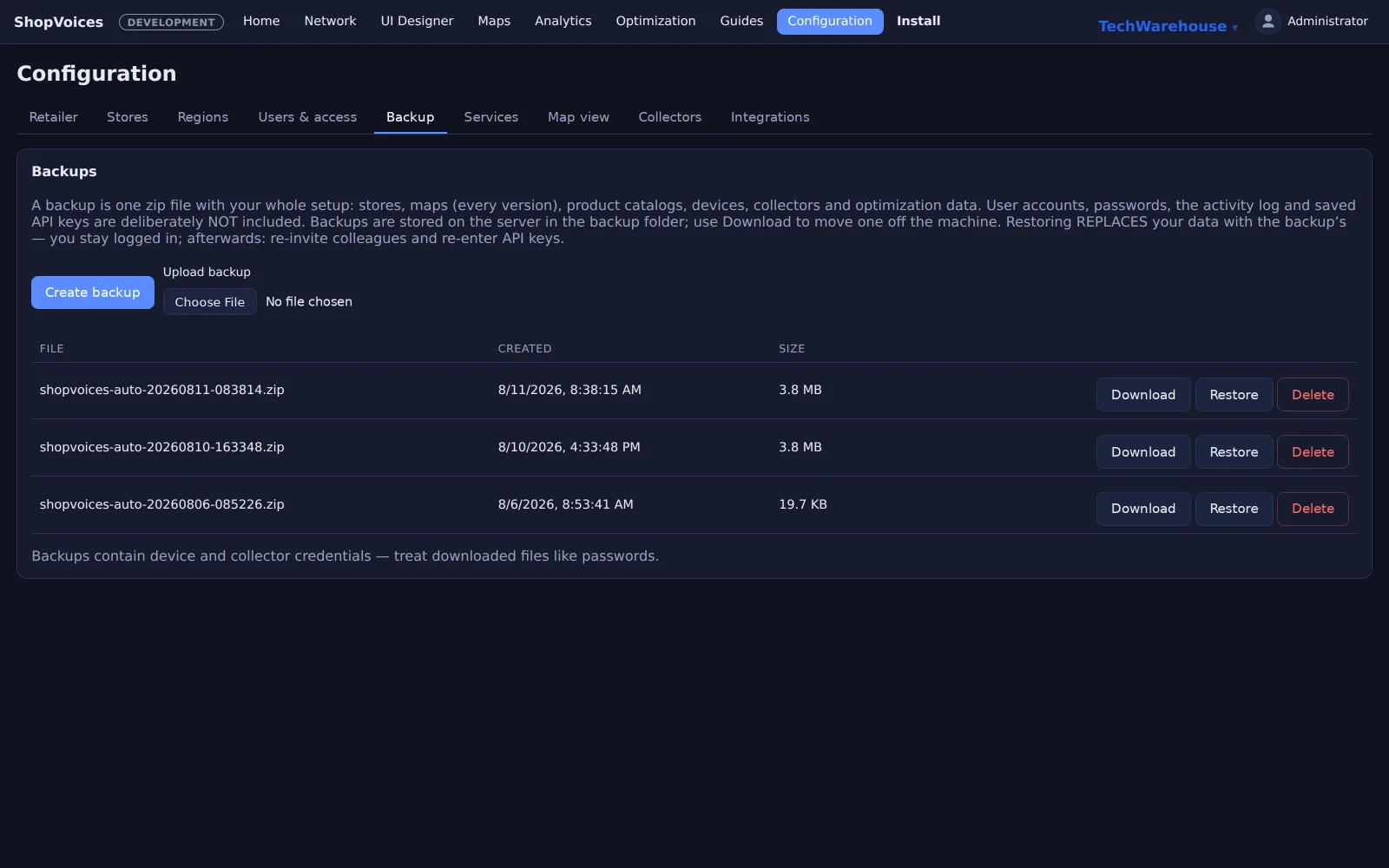Restore the 8/11/2026 backup
1389x868 pixels.
pyautogui.click(x=1234, y=395)
